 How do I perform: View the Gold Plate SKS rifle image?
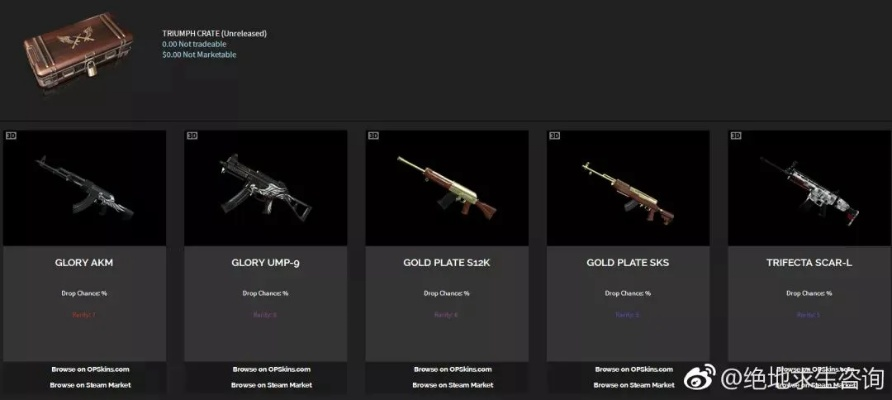click(628, 188)
